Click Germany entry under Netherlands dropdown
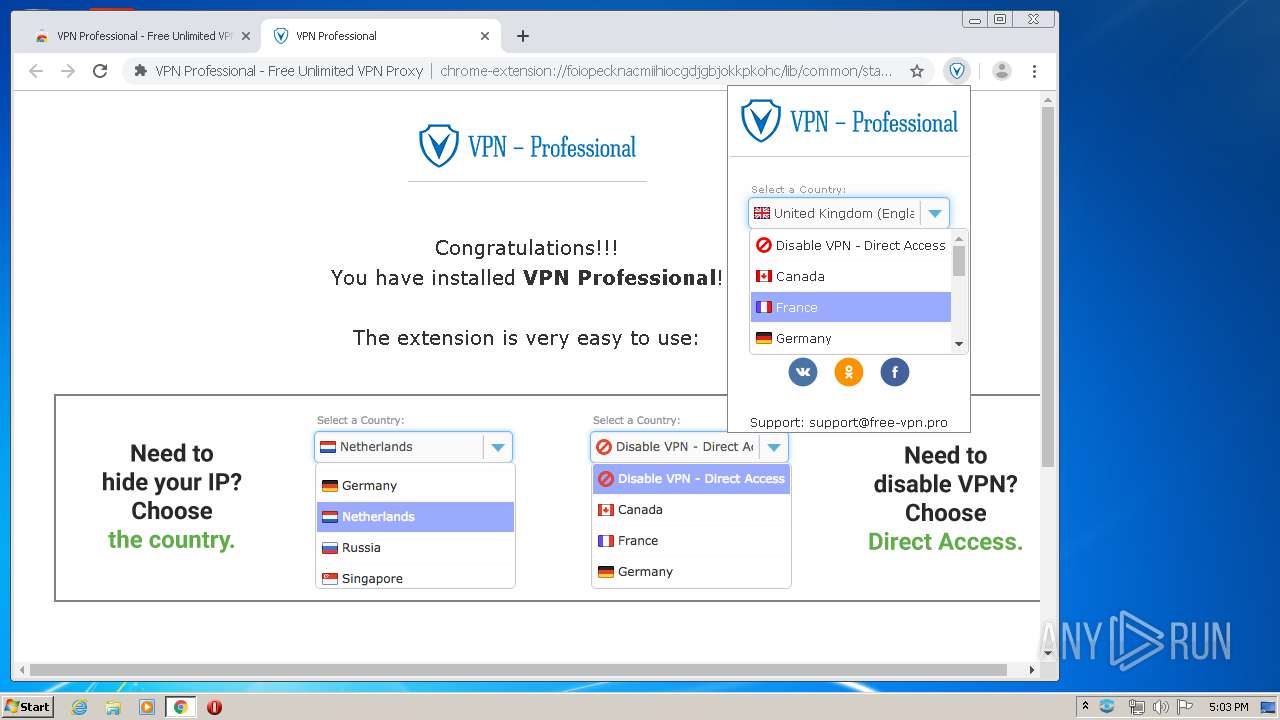1280x720 pixels. point(416,485)
